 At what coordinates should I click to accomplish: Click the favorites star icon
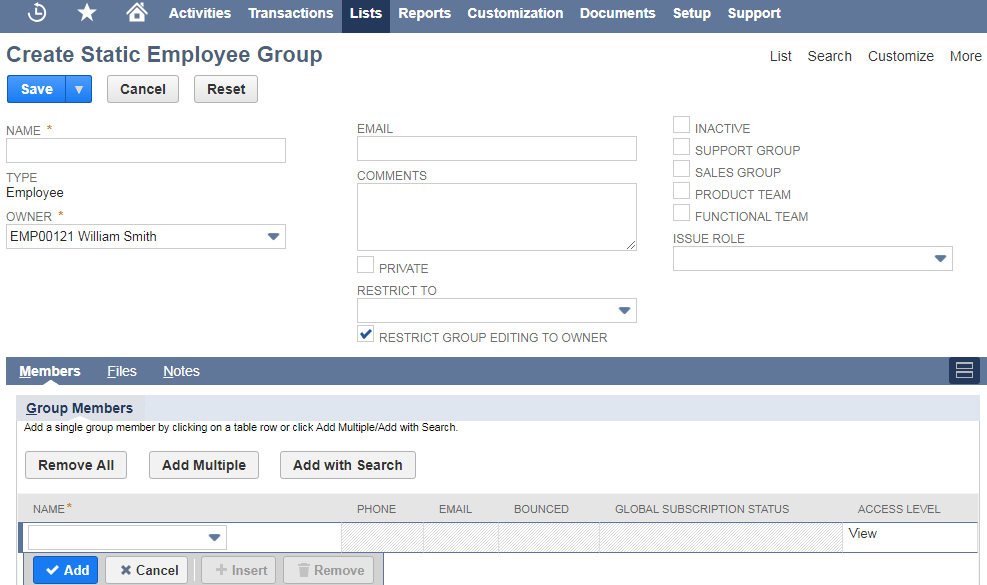pos(87,13)
